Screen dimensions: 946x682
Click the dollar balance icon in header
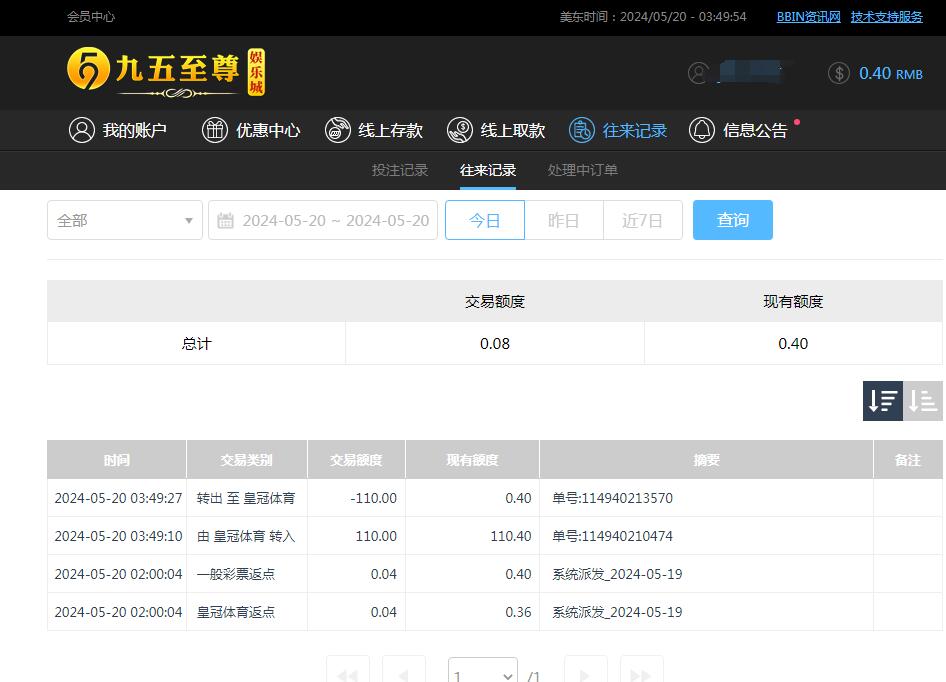pyautogui.click(x=839, y=73)
